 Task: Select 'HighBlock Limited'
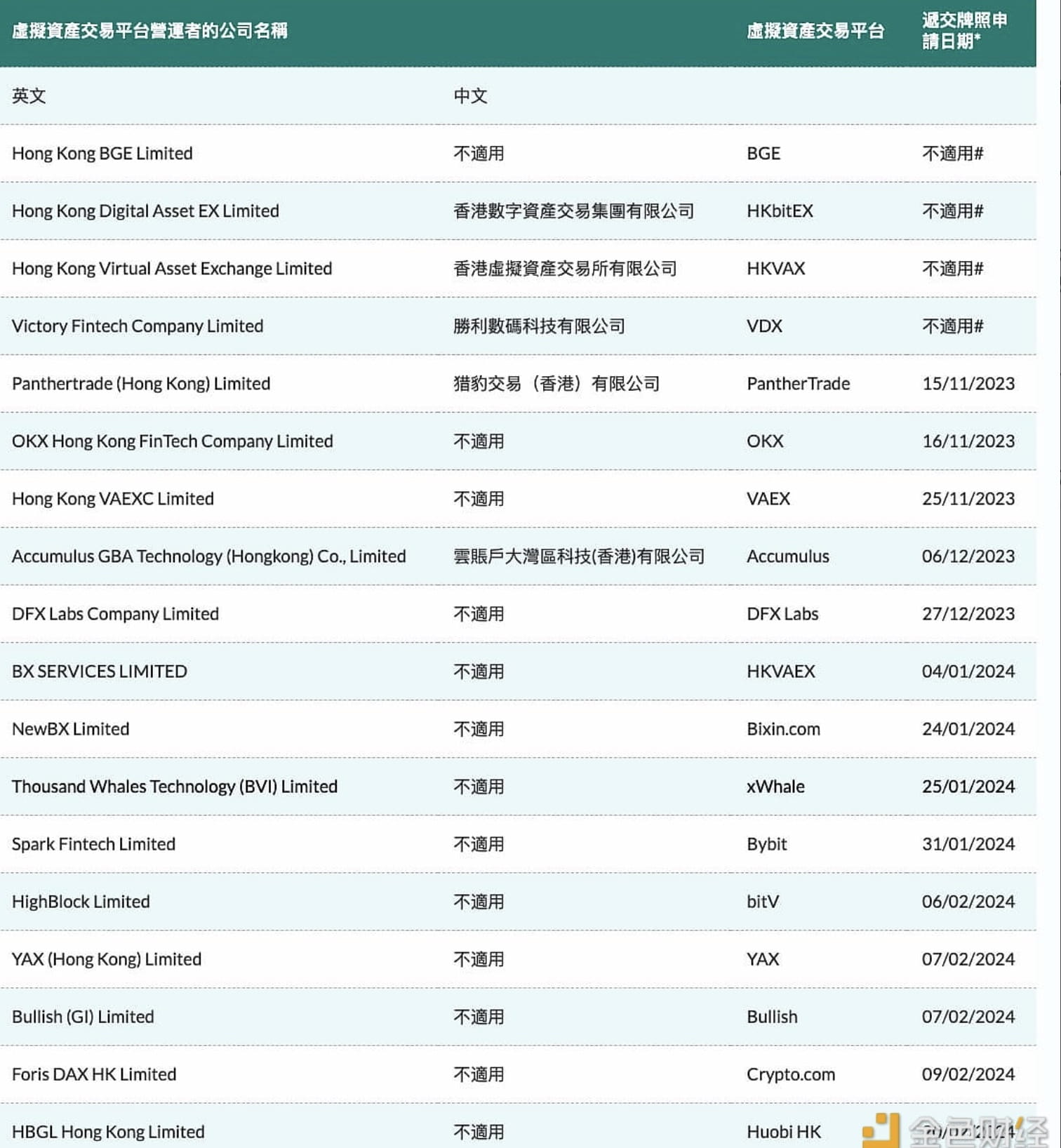(81, 902)
